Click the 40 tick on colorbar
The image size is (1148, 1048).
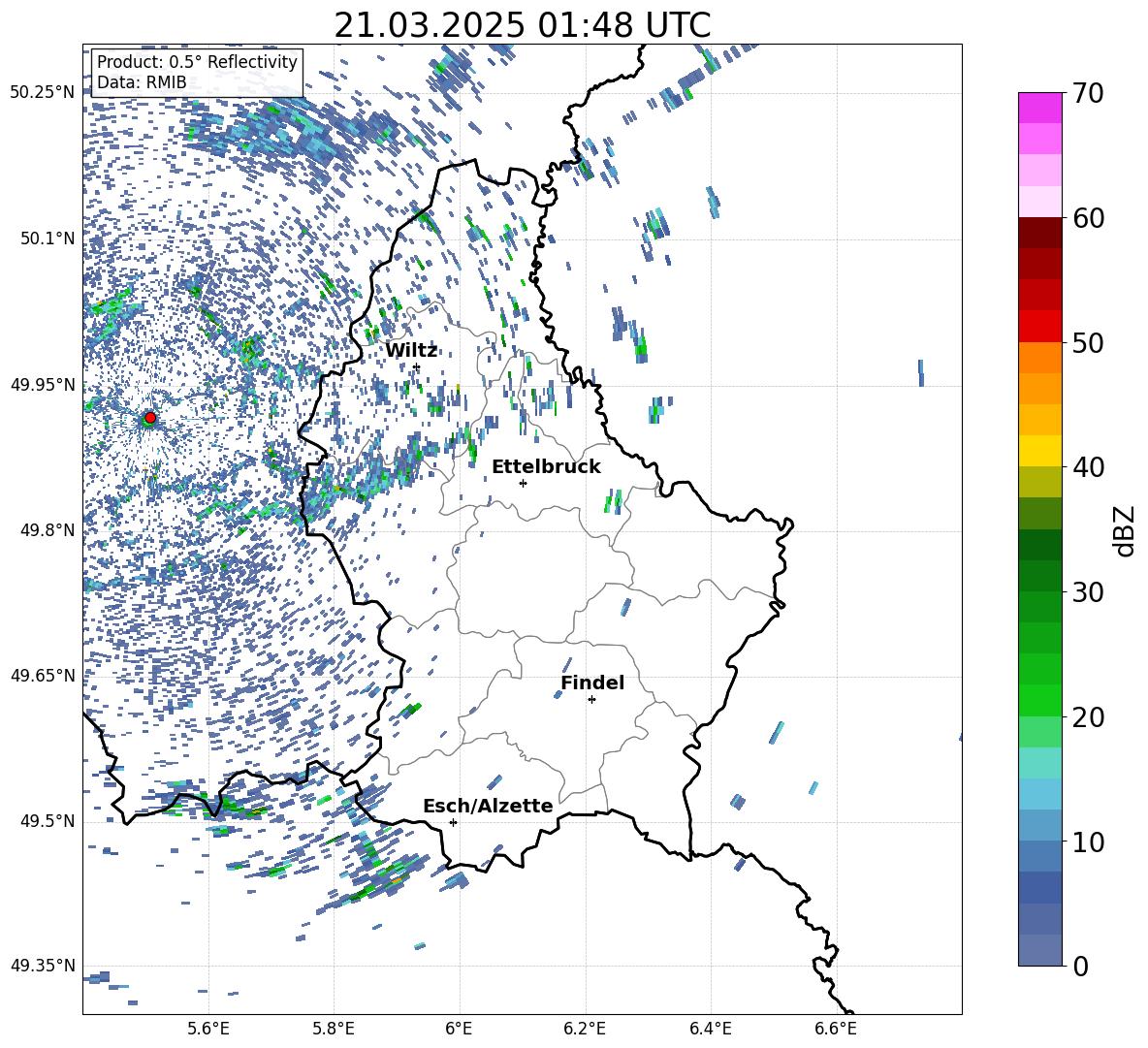1088,467
